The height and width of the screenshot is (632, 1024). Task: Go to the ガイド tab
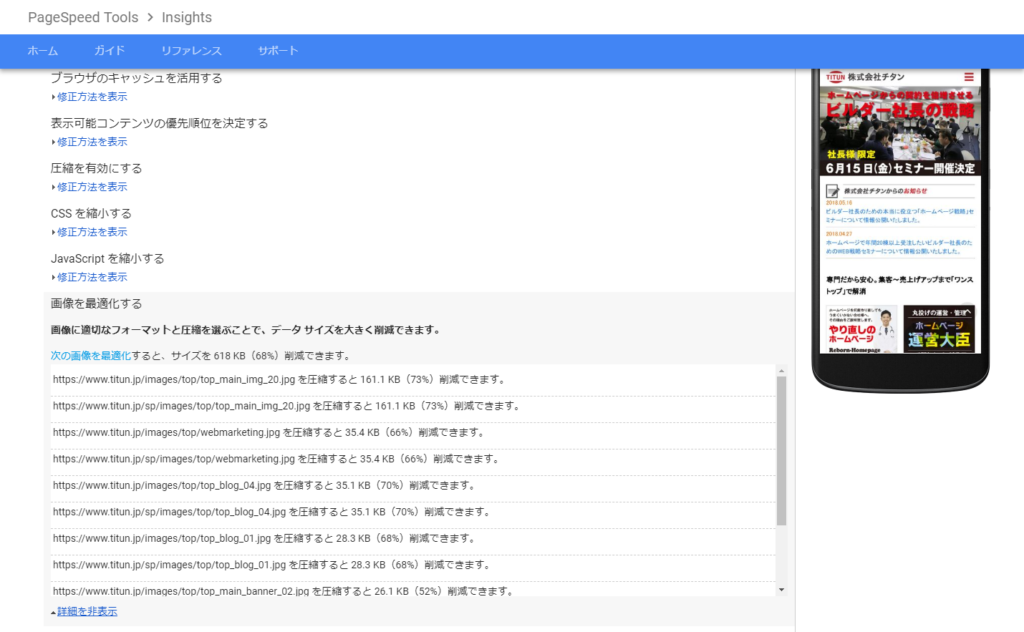tap(110, 51)
